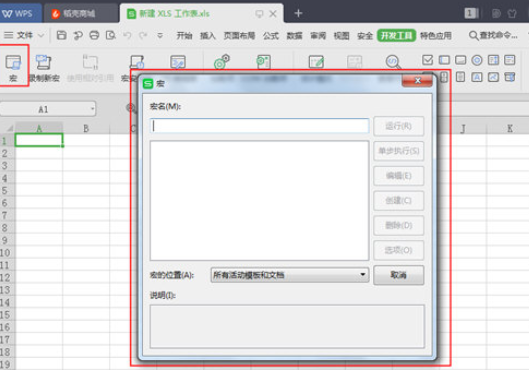Switch to the 稻壳商城 tab
This screenshot has height=370, width=529.
pyautogui.click(x=80, y=13)
